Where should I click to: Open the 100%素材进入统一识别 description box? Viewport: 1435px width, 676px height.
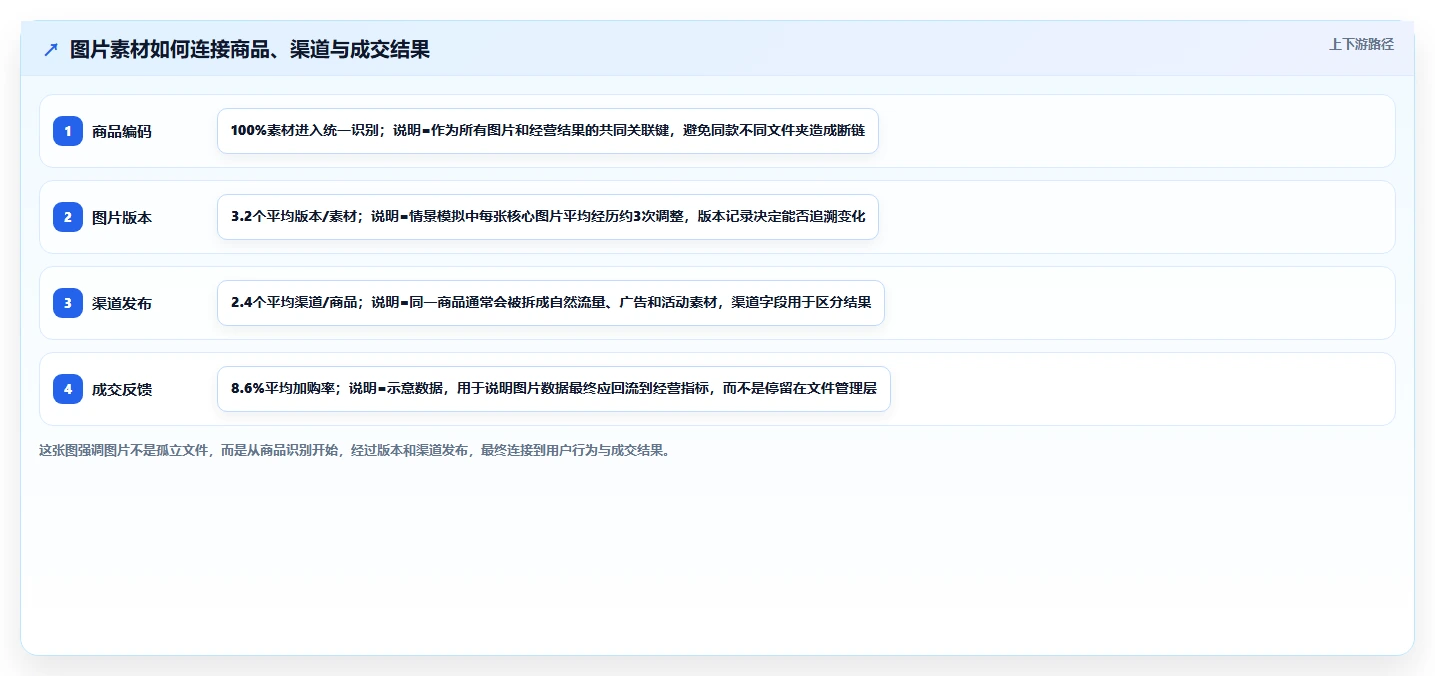(x=548, y=131)
